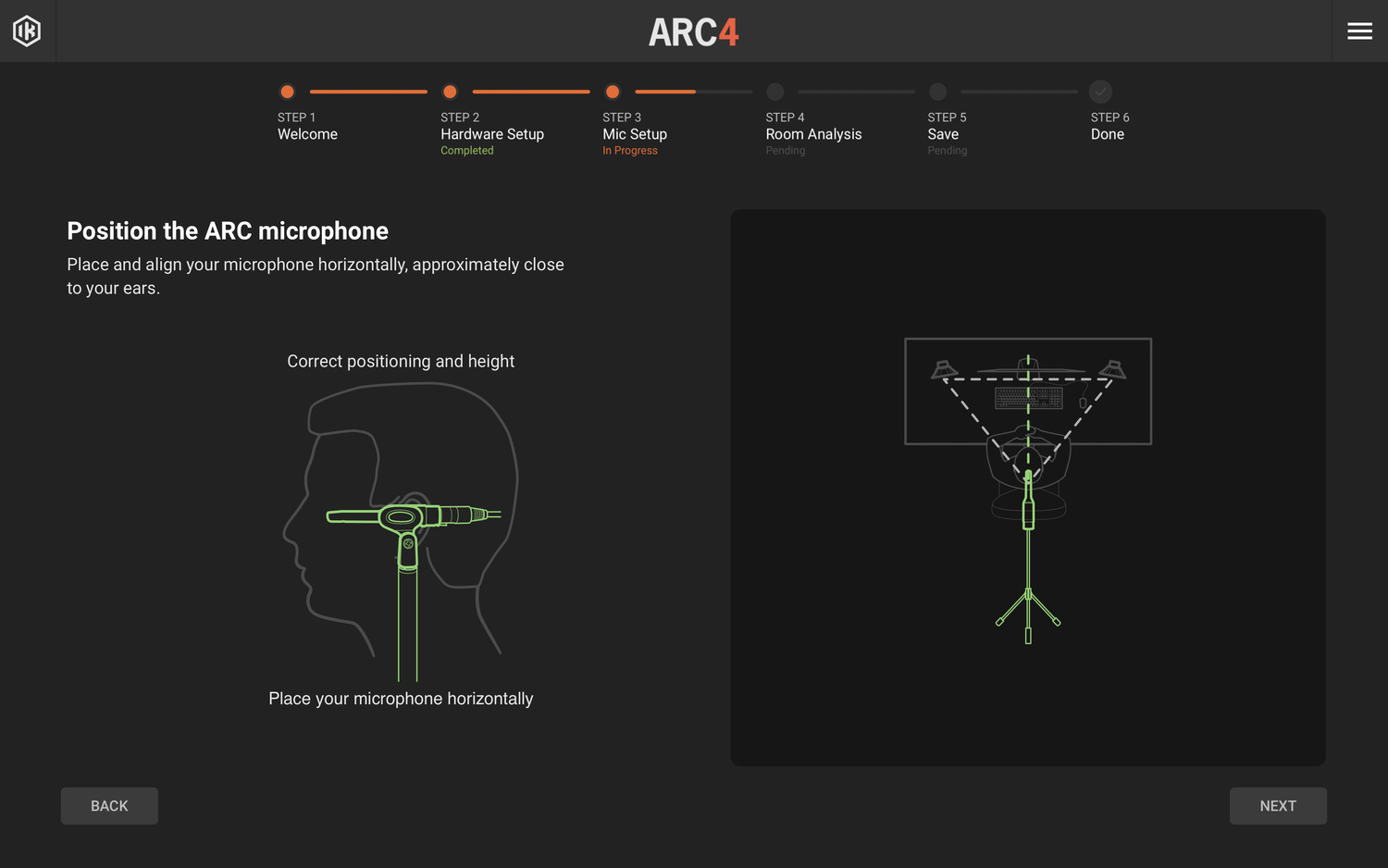Screen dimensions: 1388x868
Task: Click the Step 6 Done checkmark indicator
Action: 1099,92
